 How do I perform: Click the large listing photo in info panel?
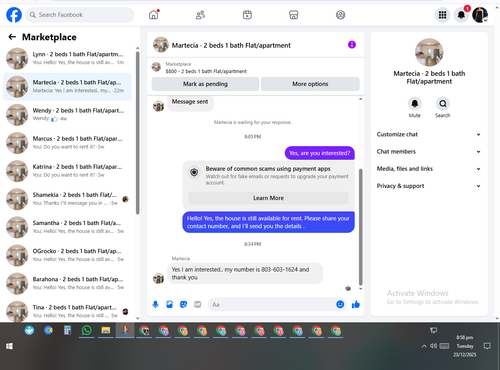[x=429, y=52]
